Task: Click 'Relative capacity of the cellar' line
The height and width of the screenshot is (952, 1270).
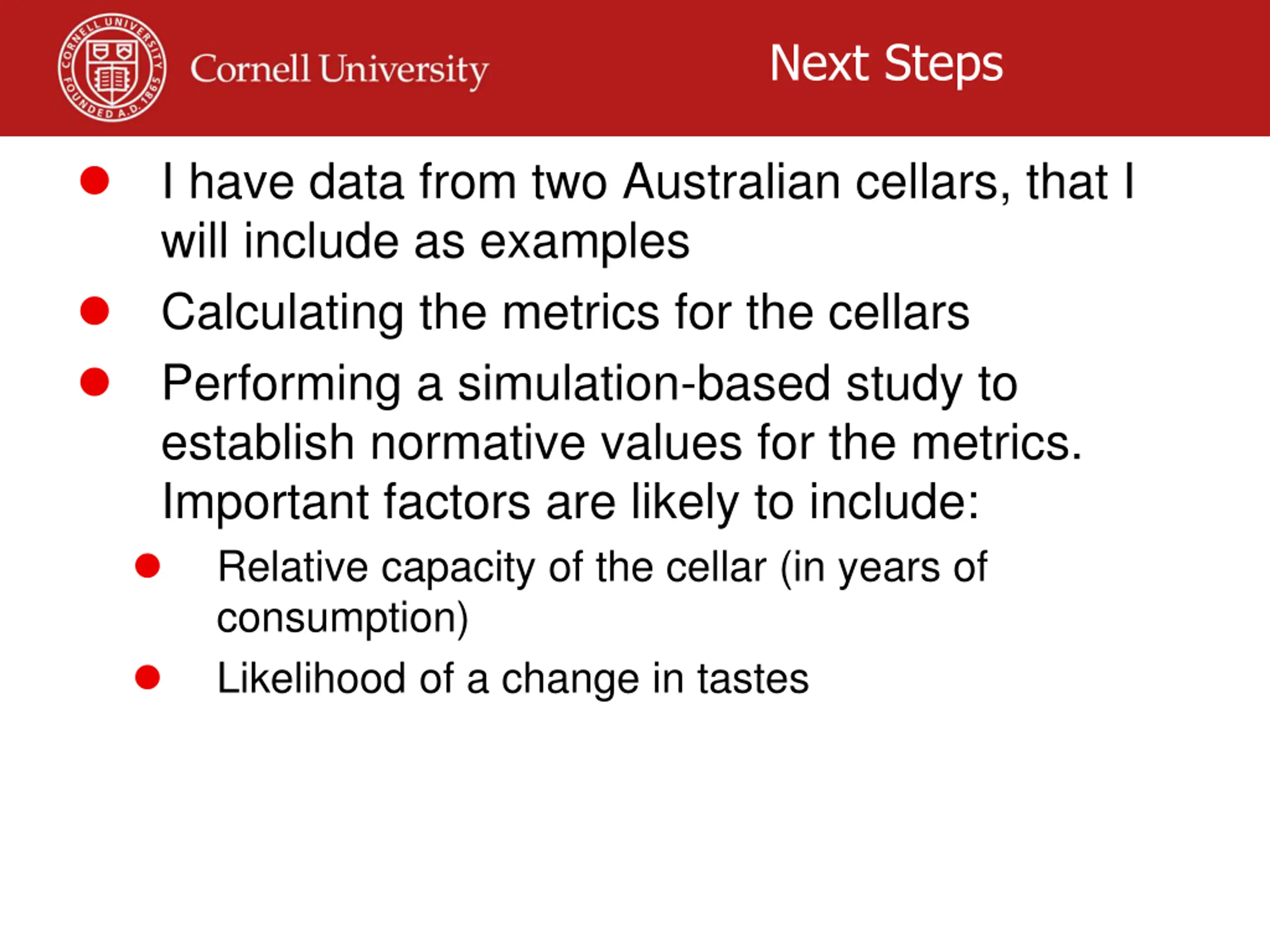Action: click(602, 568)
